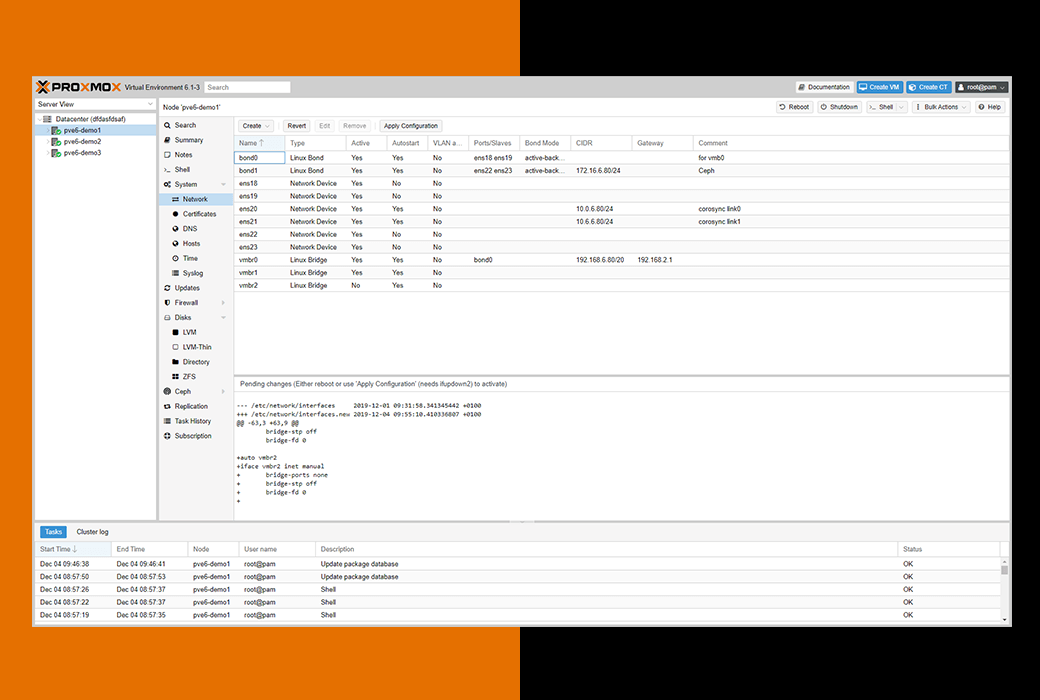Select node pve6-demo1 in tree
1040x700 pixels.
82,130
